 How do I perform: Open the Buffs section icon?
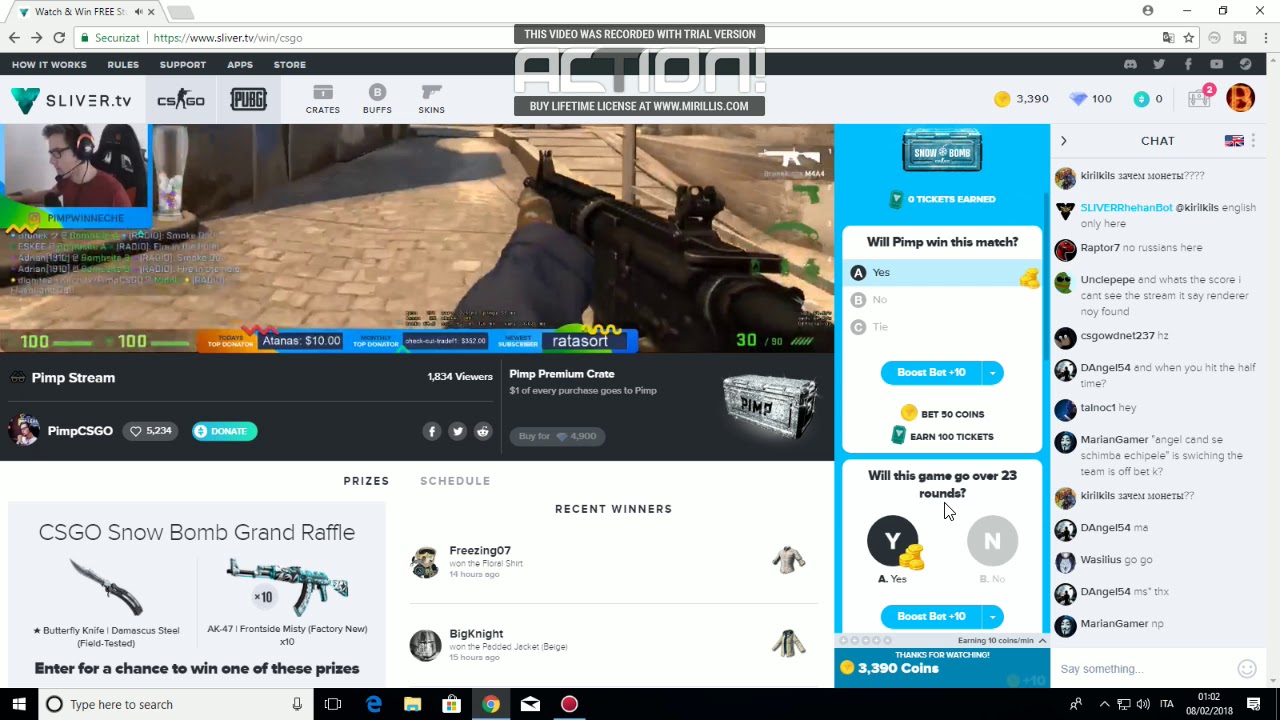(x=377, y=99)
